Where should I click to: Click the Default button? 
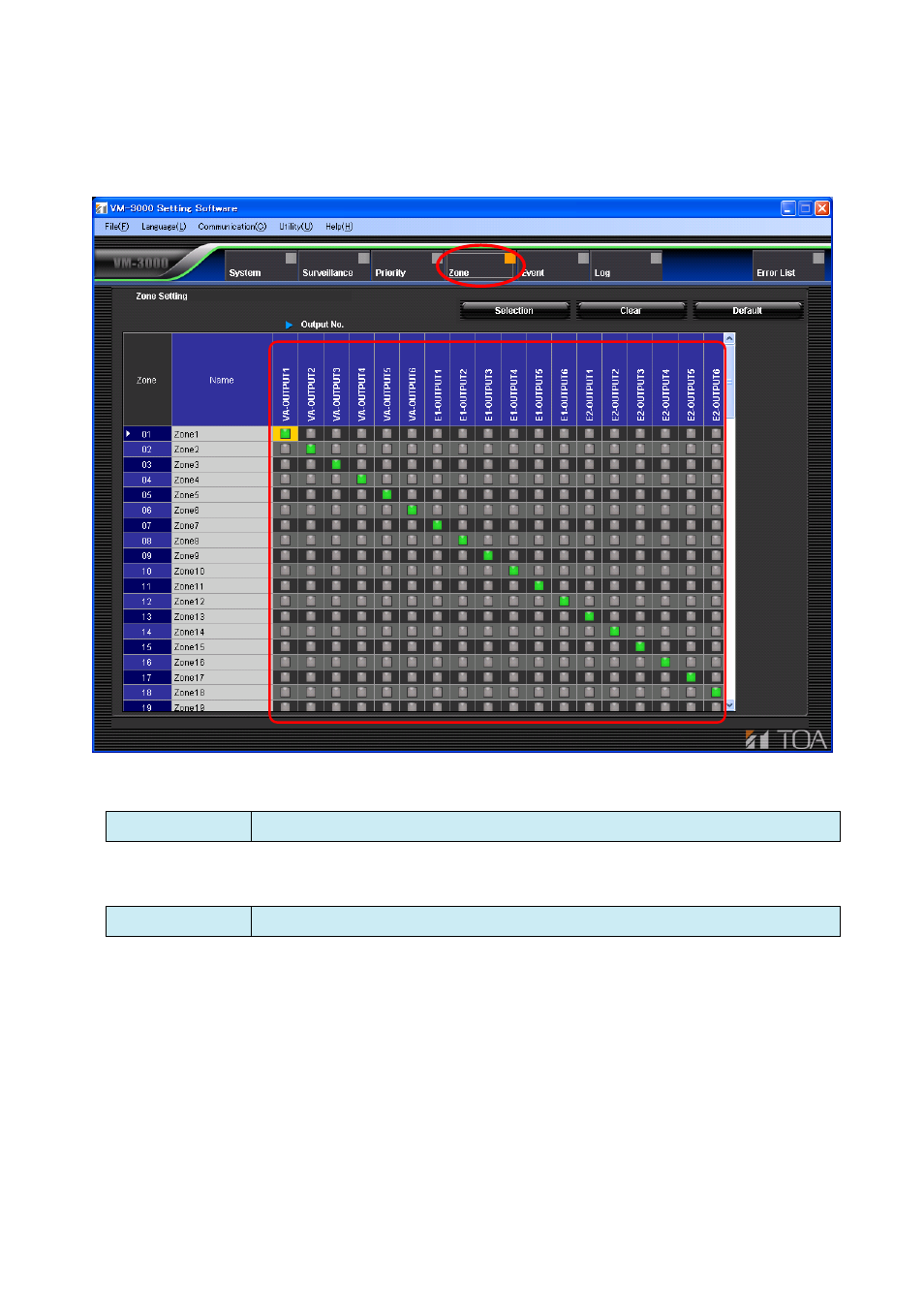click(747, 310)
